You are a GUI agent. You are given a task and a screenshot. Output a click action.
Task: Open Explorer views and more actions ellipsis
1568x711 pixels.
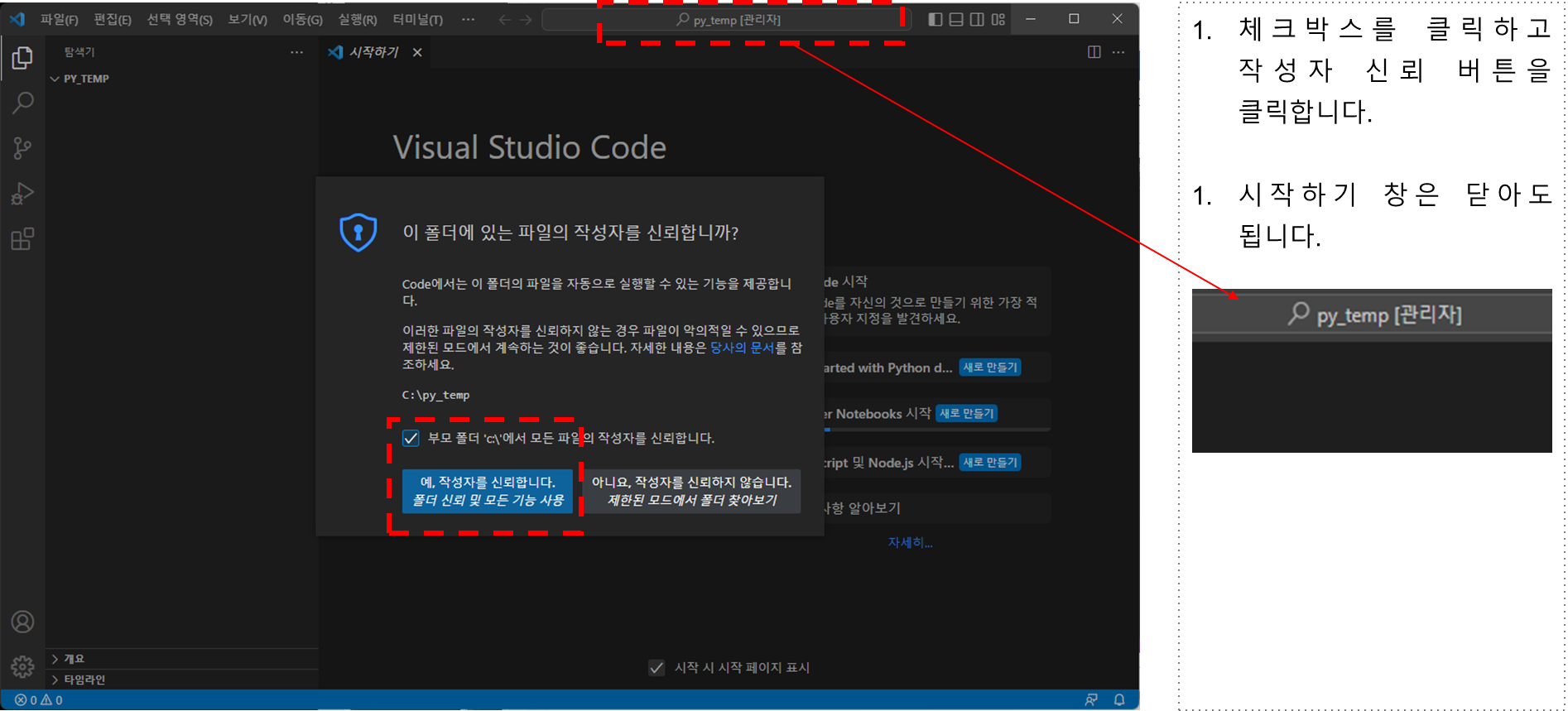point(296,52)
